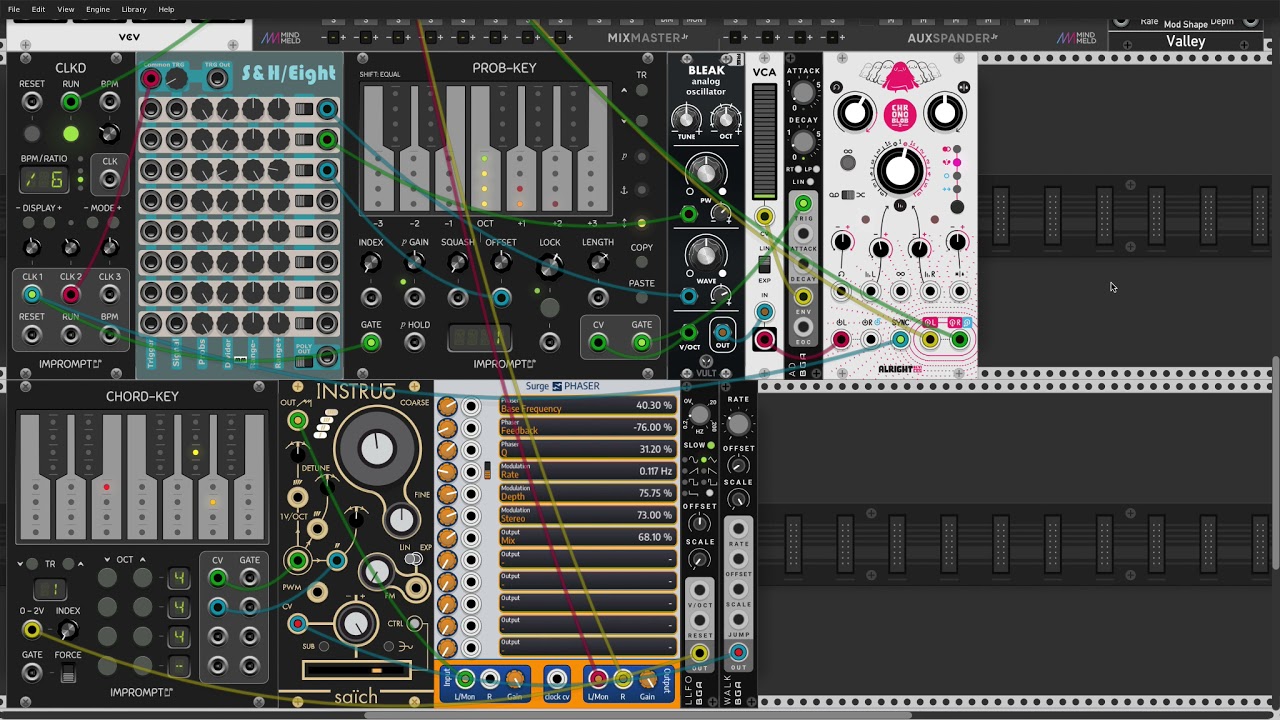Click the green-cabled RUN jack atop CLKD

coord(70,102)
